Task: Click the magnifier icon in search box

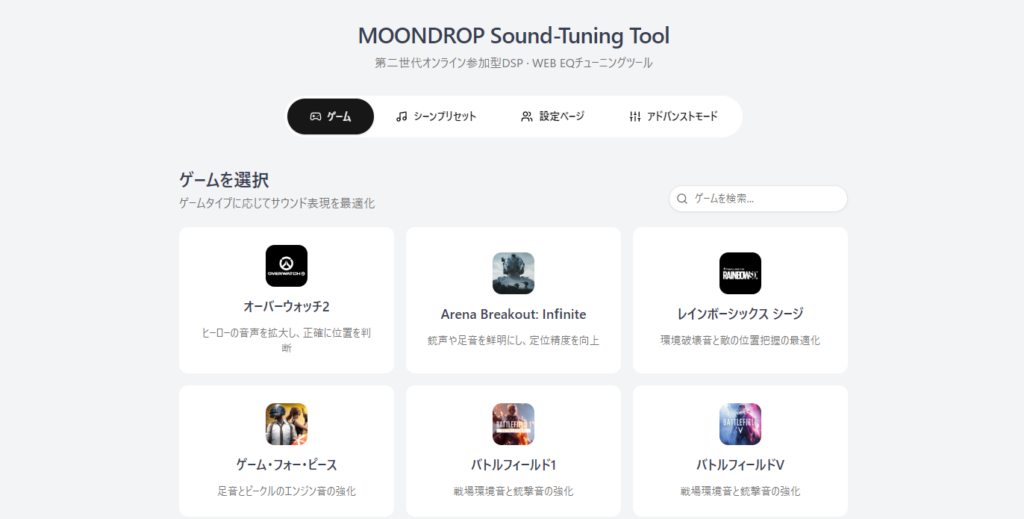Action: (682, 198)
